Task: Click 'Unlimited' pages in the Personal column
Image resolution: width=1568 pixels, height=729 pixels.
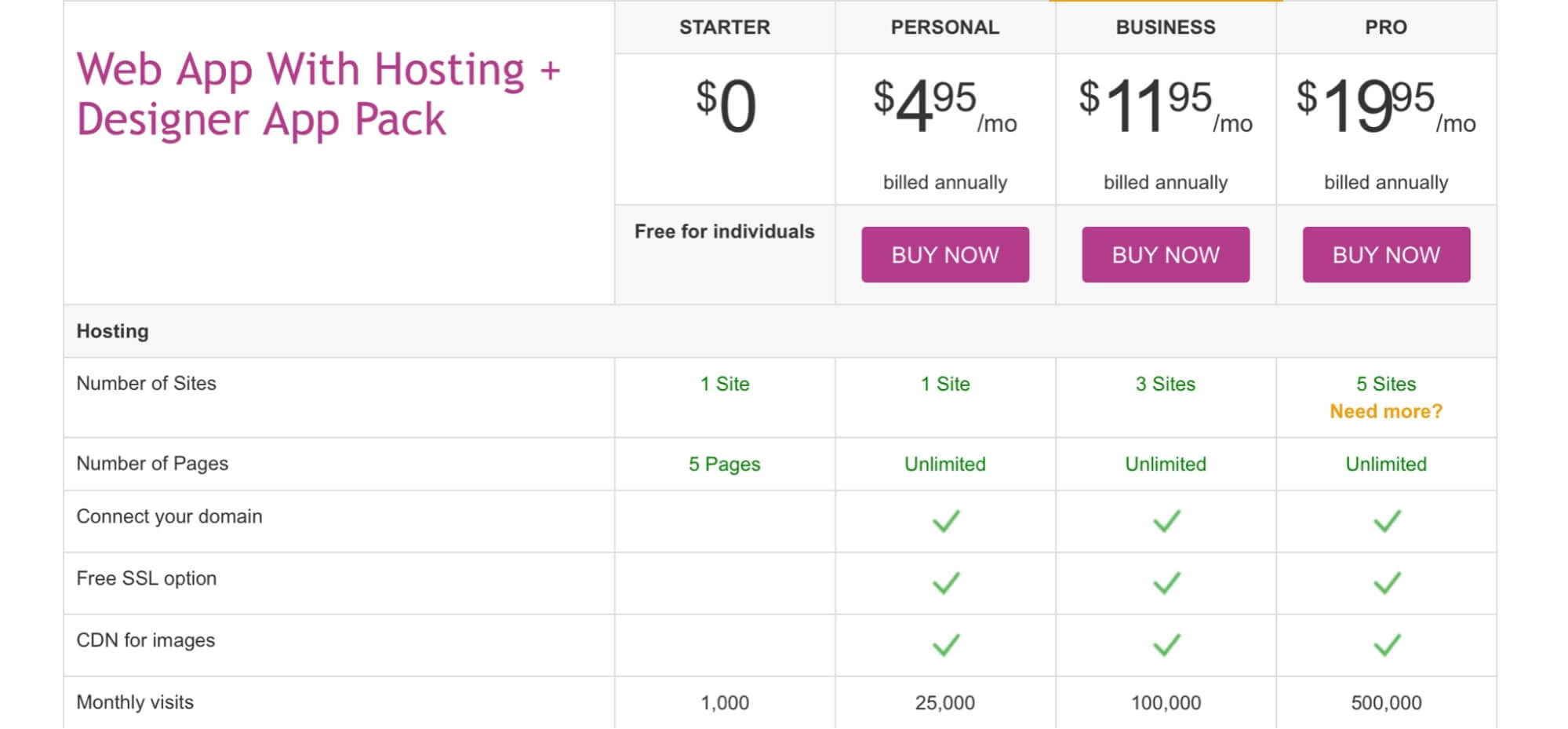Action: point(945,465)
